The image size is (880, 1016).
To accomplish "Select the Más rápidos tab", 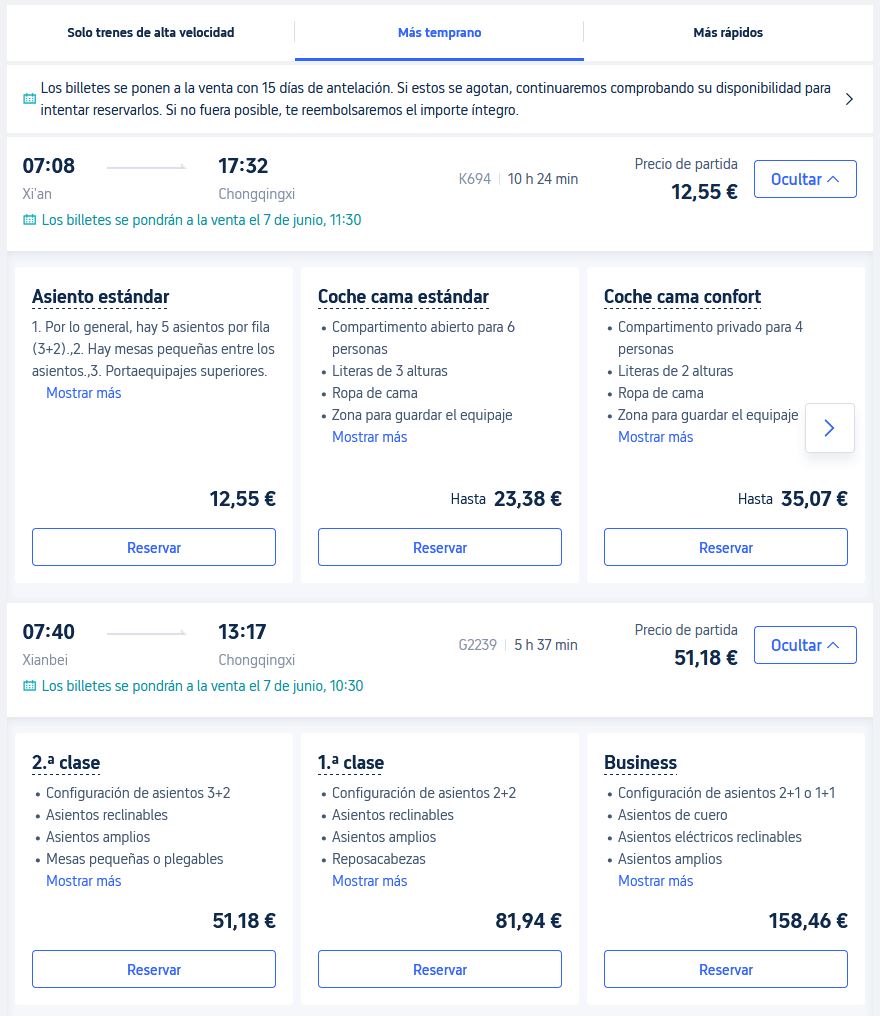I will point(728,33).
